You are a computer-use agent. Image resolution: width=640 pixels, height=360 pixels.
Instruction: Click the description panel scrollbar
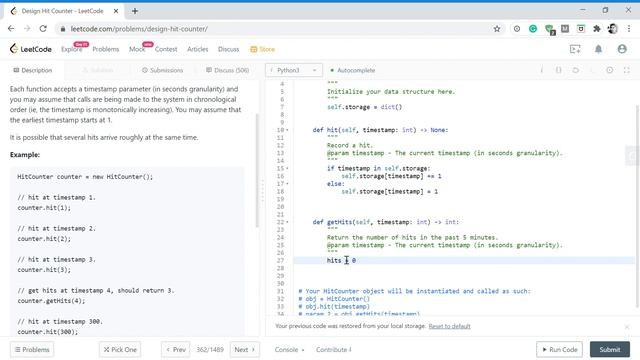[x=257, y=170]
